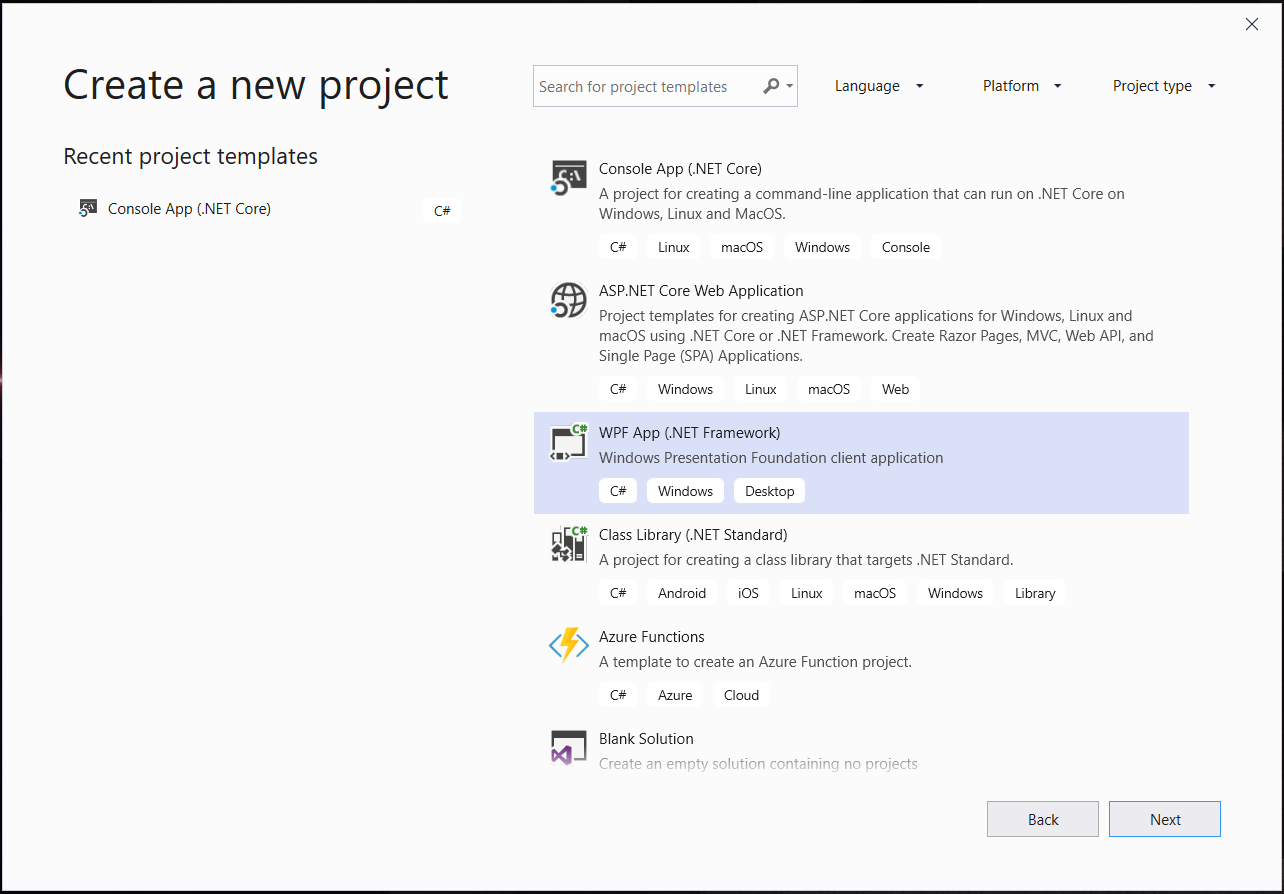Click the Class Library (.NET Standard) icon
Image resolution: width=1284 pixels, height=894 pixels.
click(569, 544)
